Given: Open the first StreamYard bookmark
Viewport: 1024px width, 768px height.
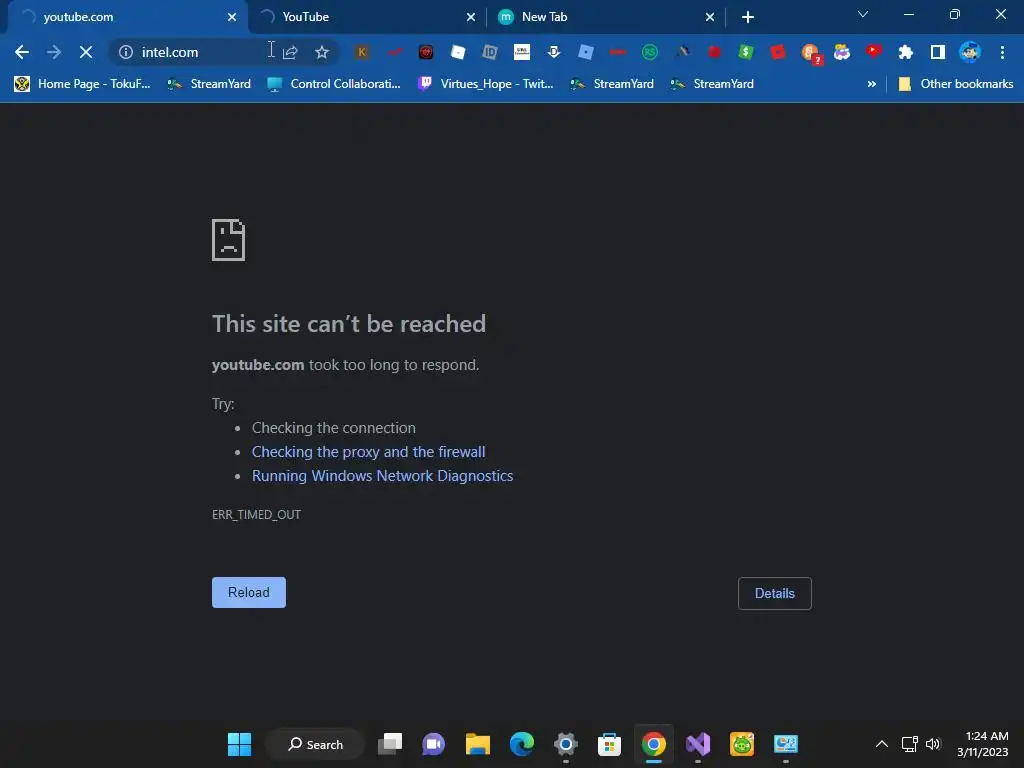Looking at the screenshot, I should [x=210, y=84].
